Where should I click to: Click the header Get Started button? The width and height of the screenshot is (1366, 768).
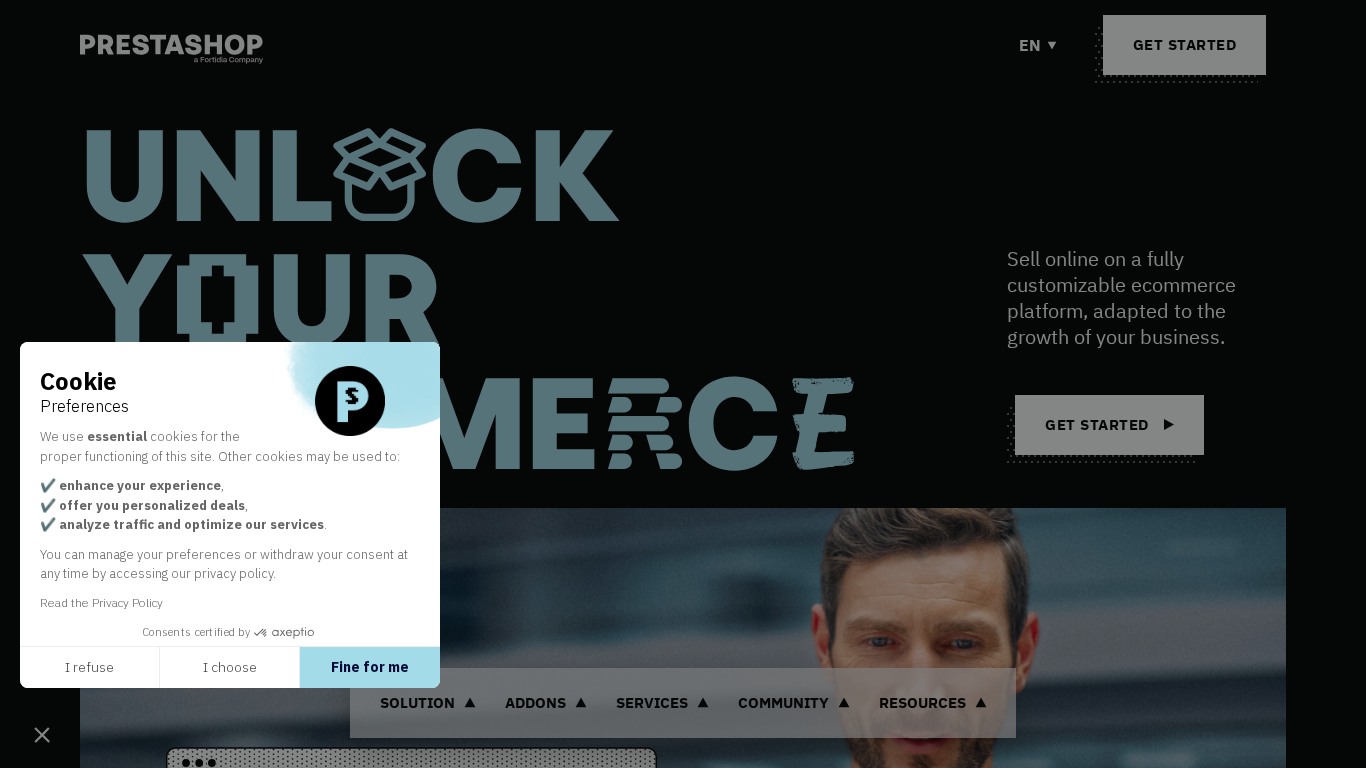(x=1184, y=45)
